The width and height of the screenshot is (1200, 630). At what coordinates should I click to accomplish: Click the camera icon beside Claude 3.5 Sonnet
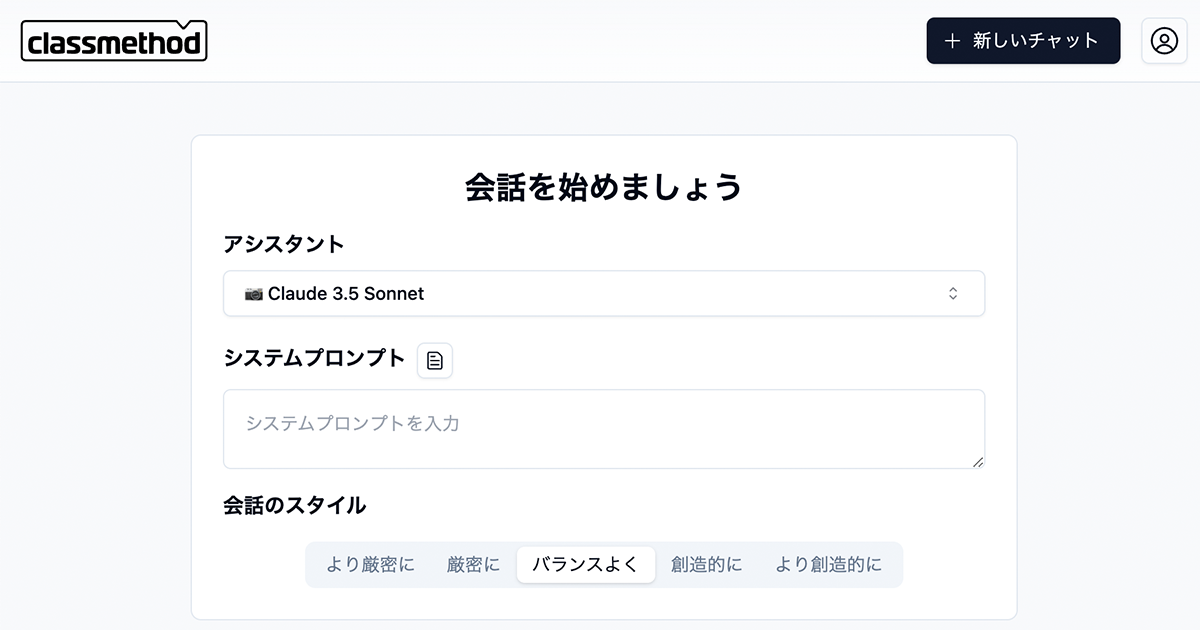(x=254, y=294)
